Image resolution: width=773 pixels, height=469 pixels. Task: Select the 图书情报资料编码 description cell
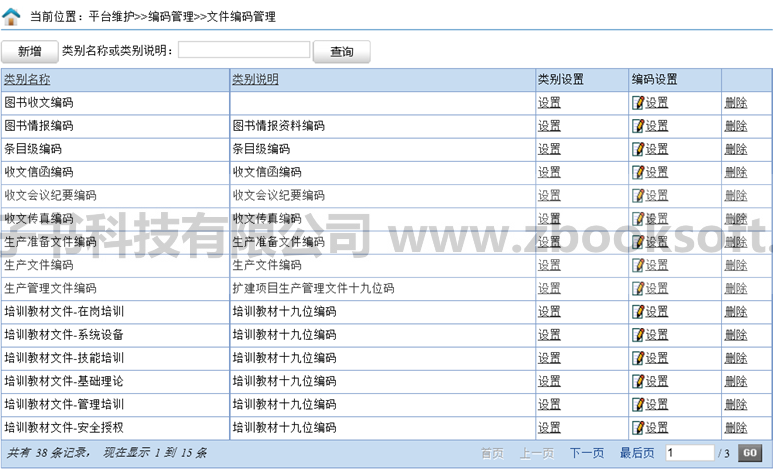point(383,126)
